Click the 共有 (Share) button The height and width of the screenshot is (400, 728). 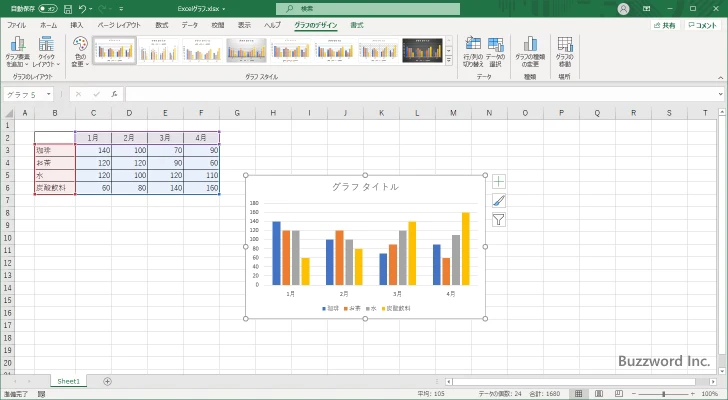click(665, 26)
